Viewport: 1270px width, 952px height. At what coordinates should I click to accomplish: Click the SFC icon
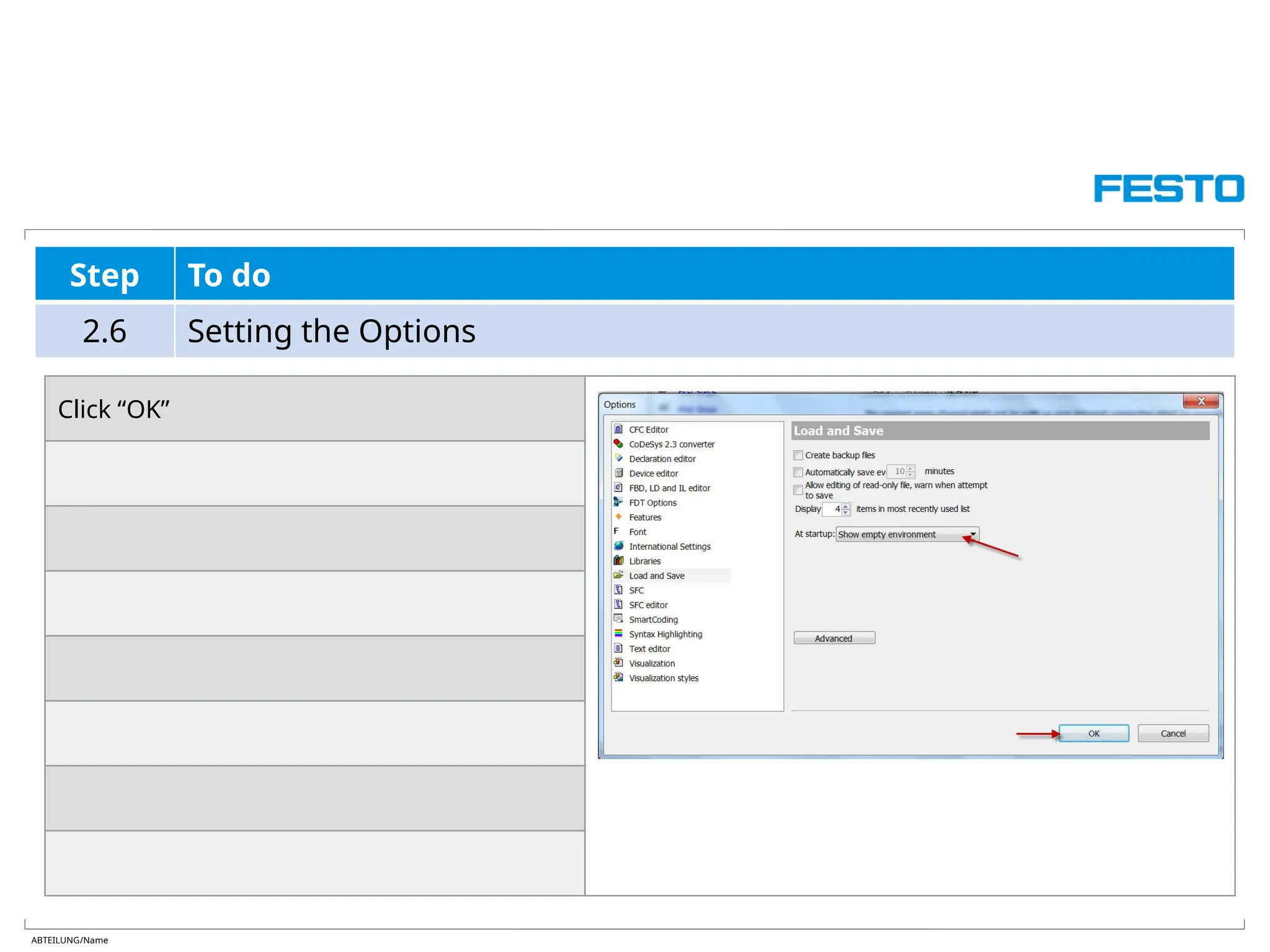point(618,590)
